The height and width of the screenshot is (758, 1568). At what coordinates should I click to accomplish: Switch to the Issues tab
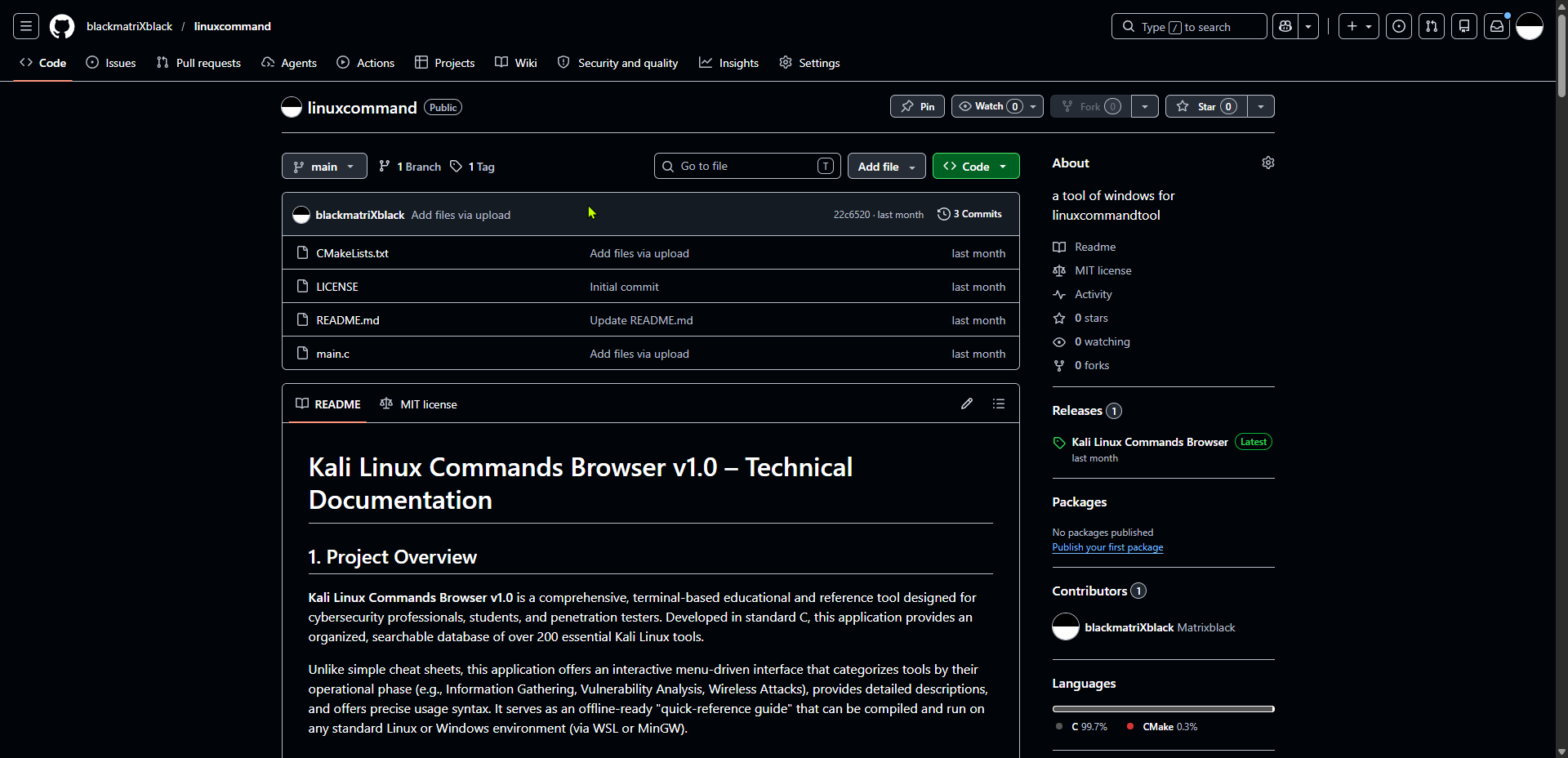(x=111, y=63)
